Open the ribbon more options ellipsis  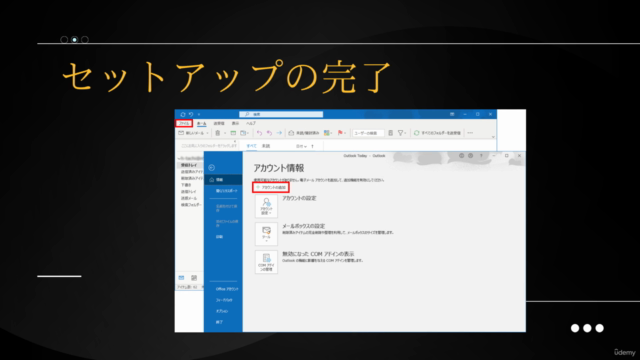click(470, 133)
